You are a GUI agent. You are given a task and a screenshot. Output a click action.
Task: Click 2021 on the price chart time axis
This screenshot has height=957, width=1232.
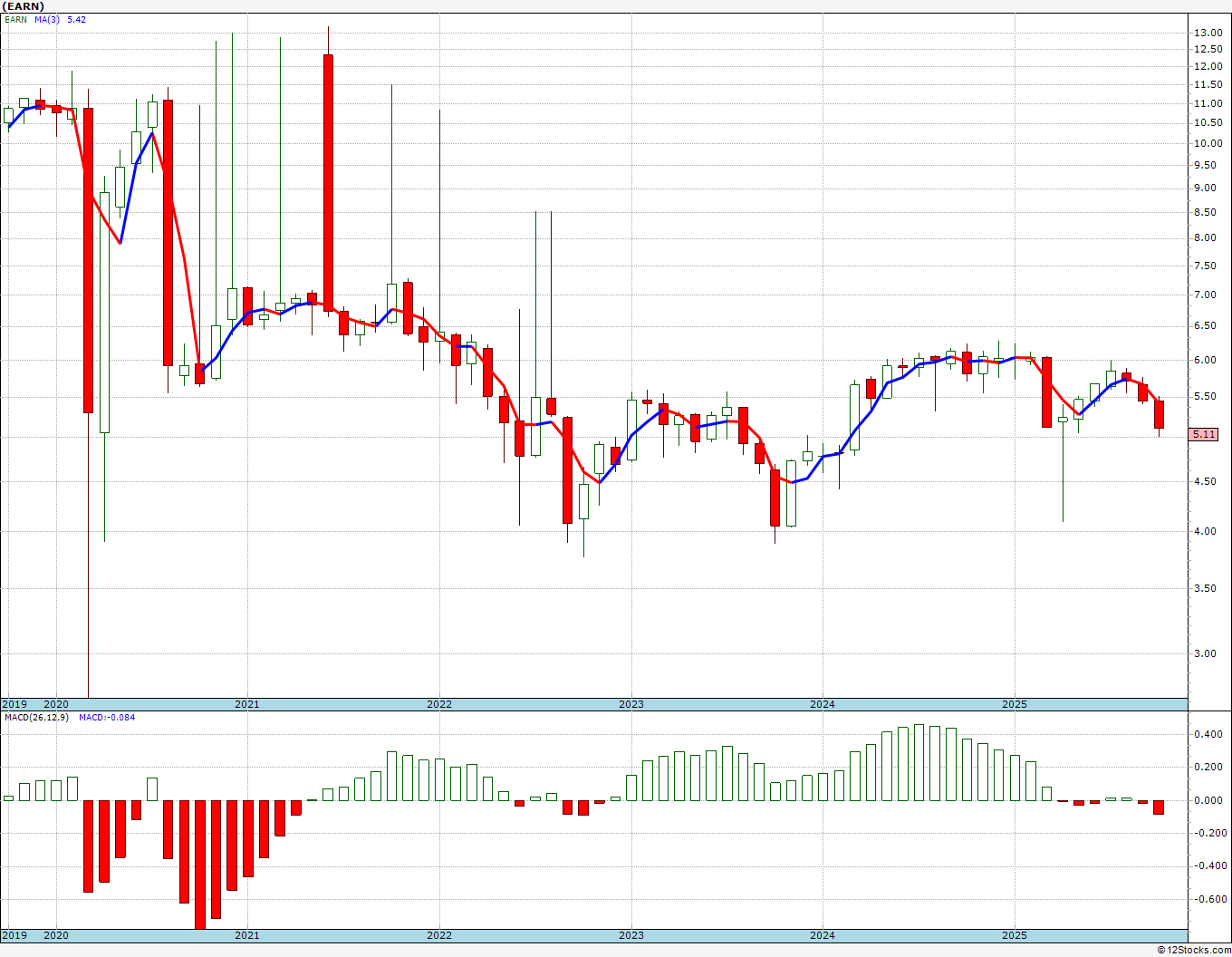[247, 704]
